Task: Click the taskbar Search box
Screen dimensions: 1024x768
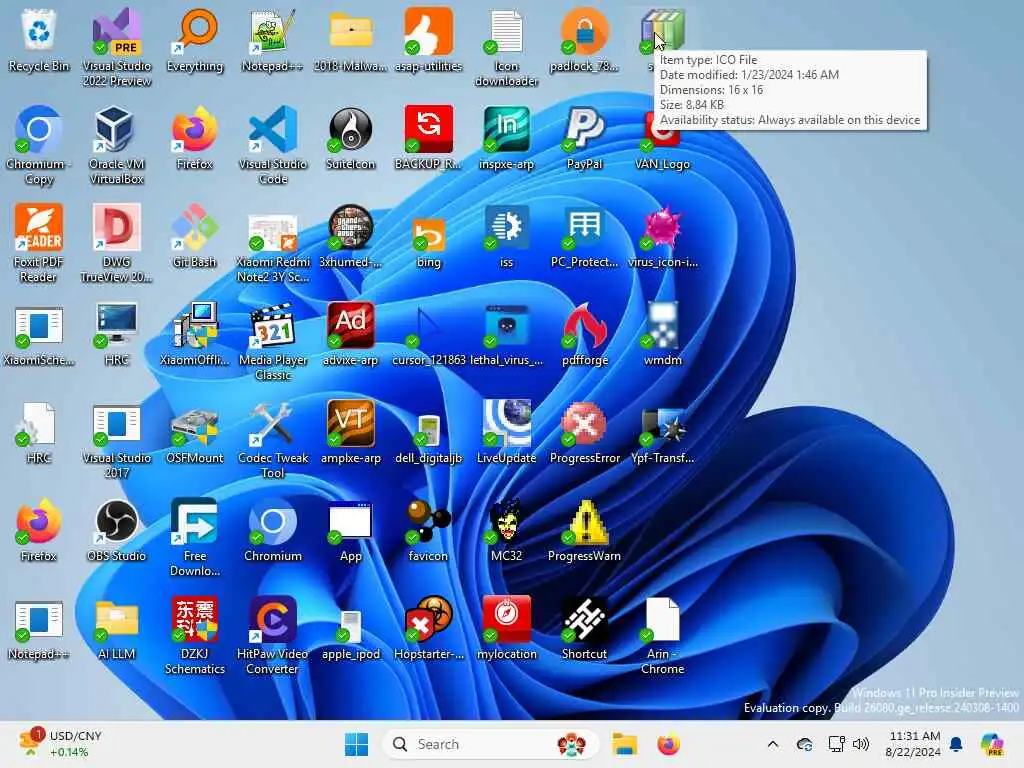Action: click(x=490, y=744)
